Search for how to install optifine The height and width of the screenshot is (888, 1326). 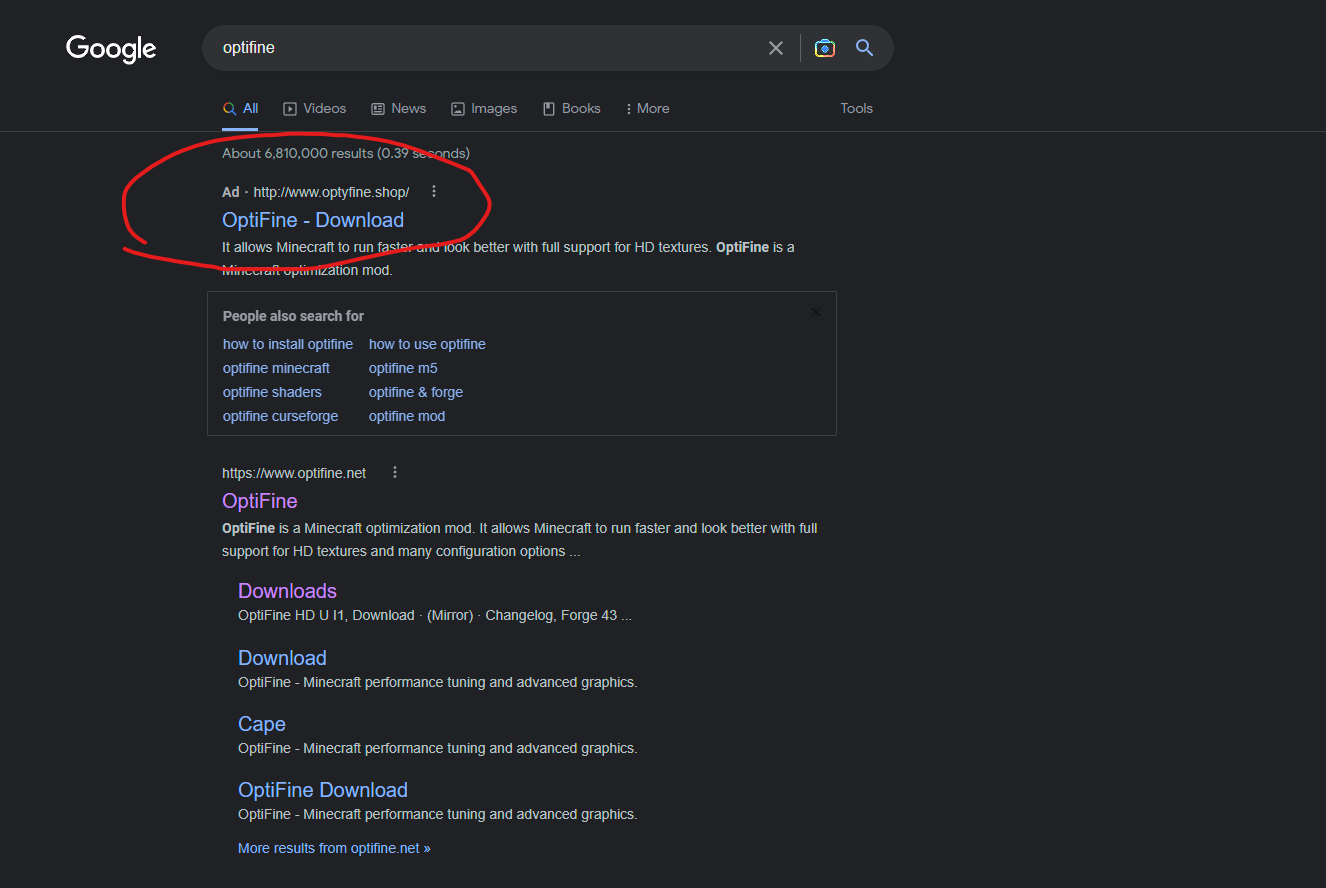(x=288, y=344)
